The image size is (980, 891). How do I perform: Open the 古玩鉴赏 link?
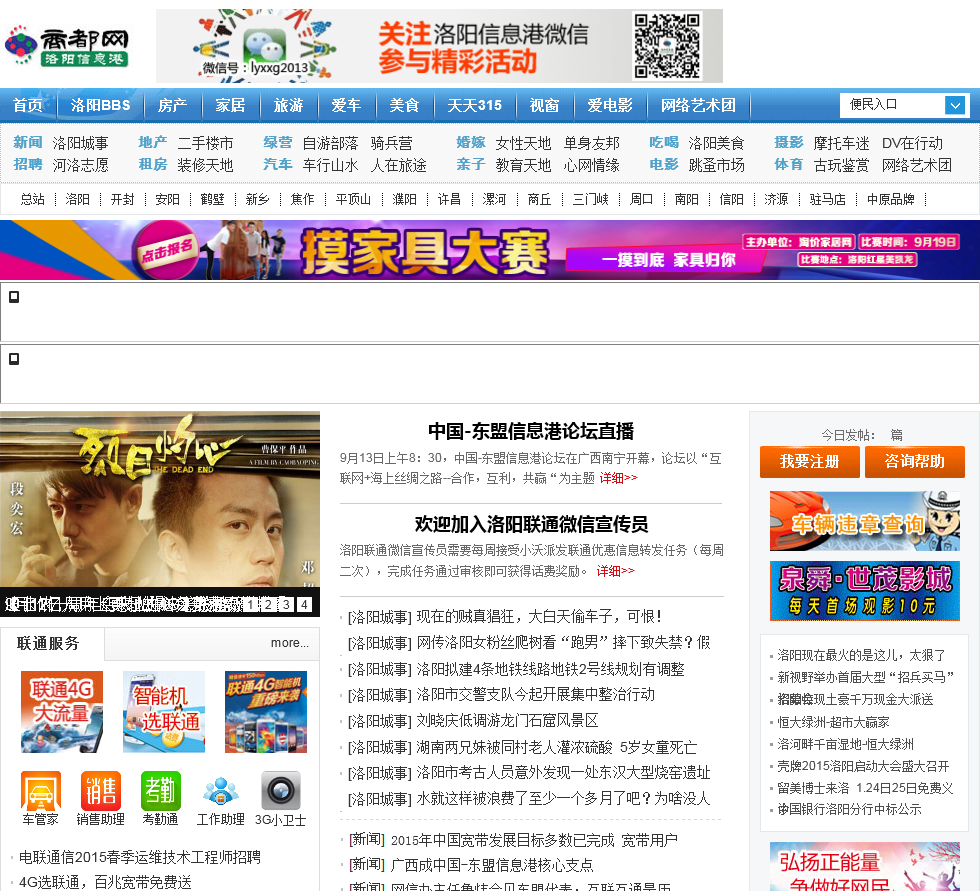point(842,166)
